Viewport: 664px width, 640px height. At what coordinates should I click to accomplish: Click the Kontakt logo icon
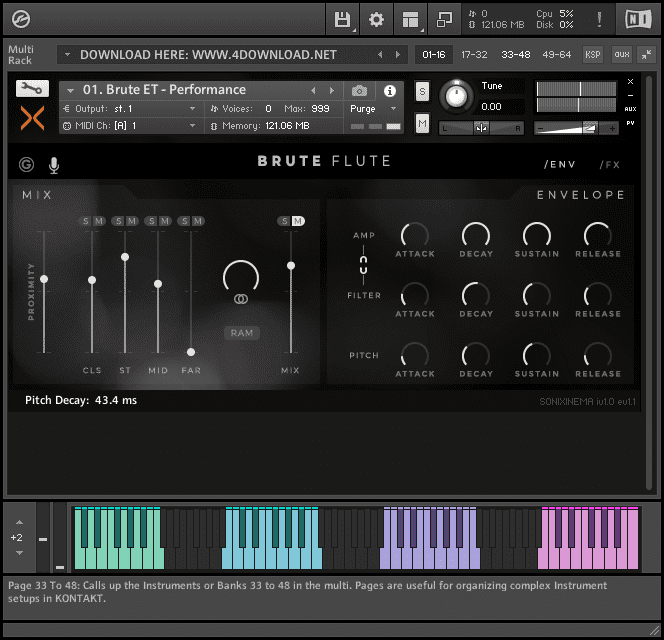tap(21, 19)
